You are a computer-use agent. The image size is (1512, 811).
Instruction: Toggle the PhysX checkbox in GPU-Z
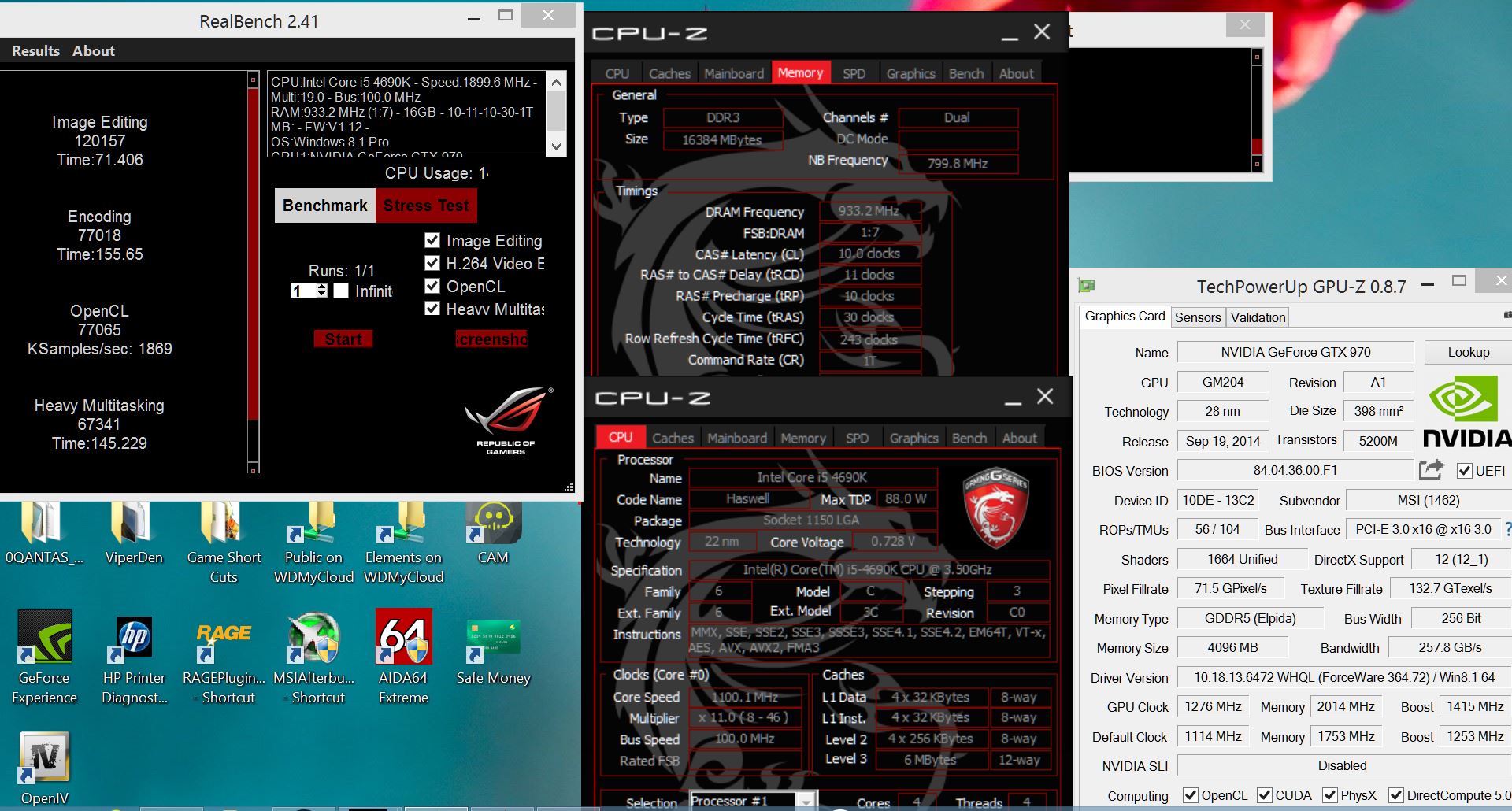pyautogui.click(x=1330, y=795)
